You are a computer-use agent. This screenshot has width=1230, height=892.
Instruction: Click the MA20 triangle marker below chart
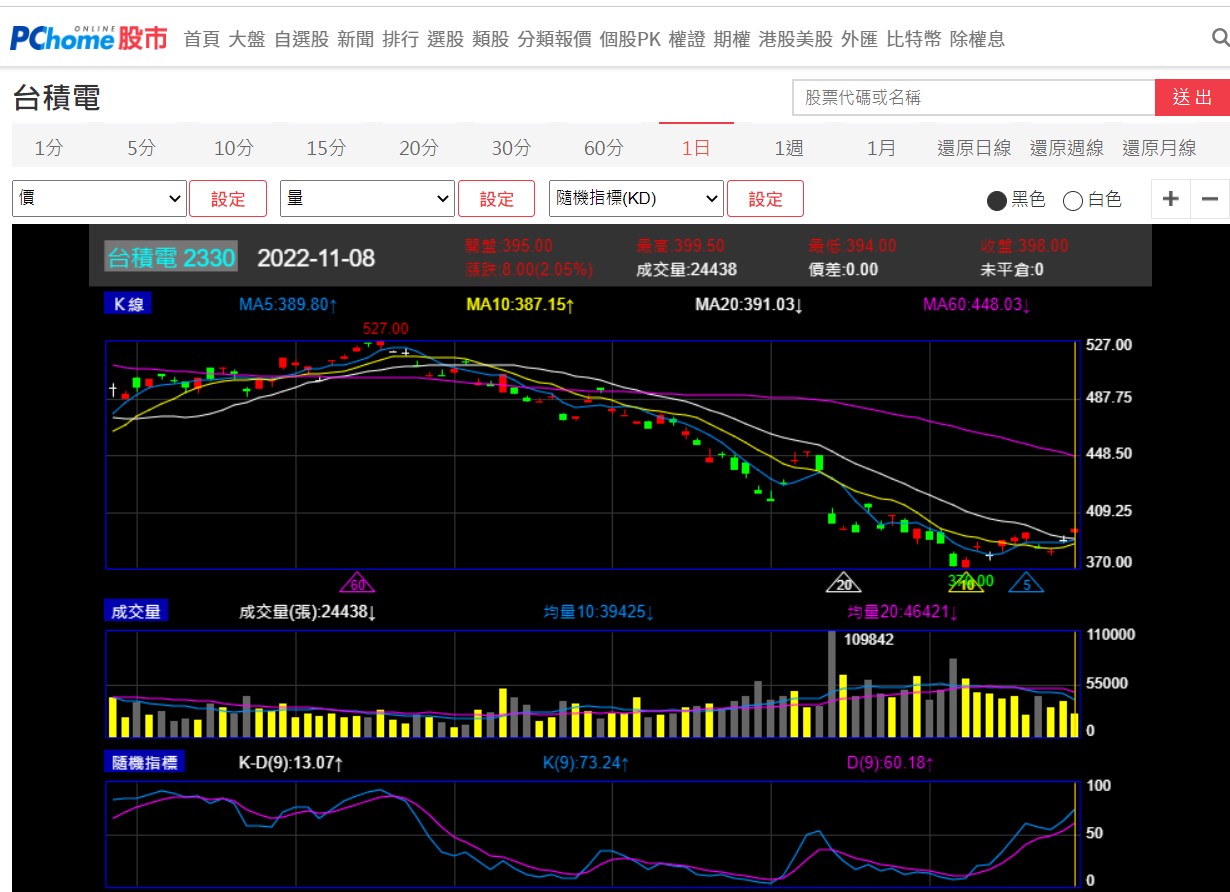844,583
